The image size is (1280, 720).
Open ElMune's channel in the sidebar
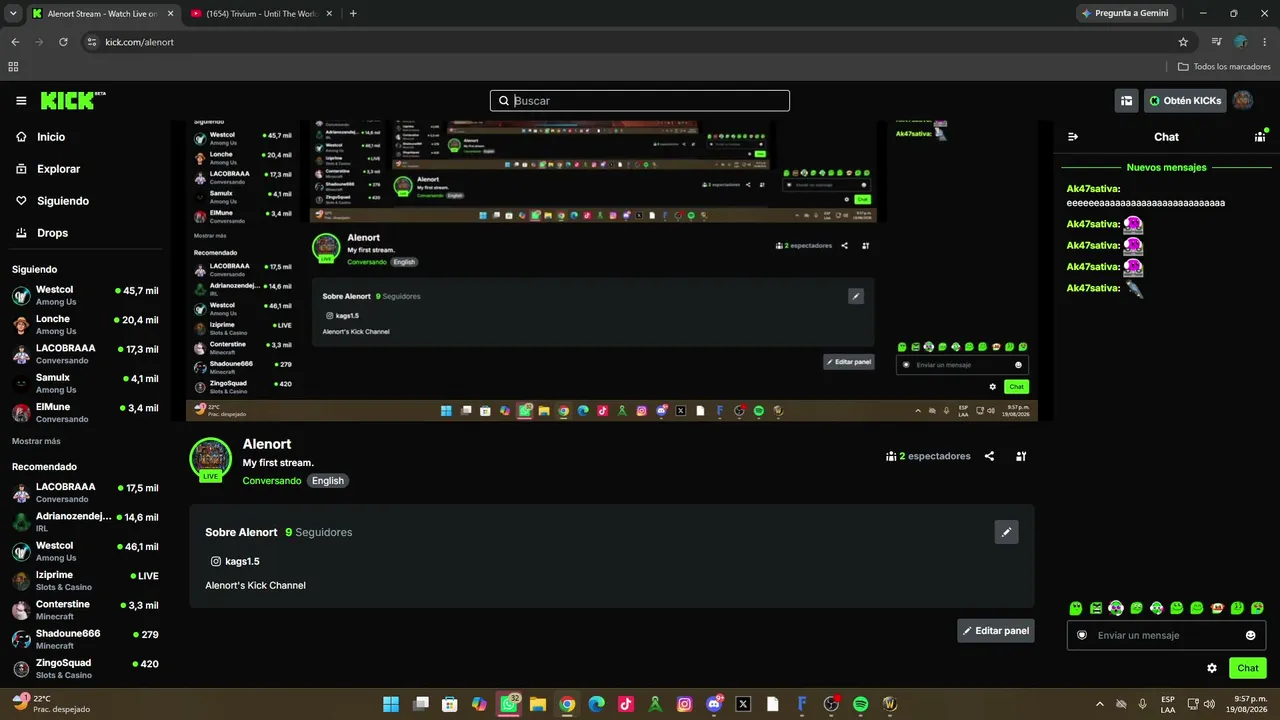click(85, 413)
